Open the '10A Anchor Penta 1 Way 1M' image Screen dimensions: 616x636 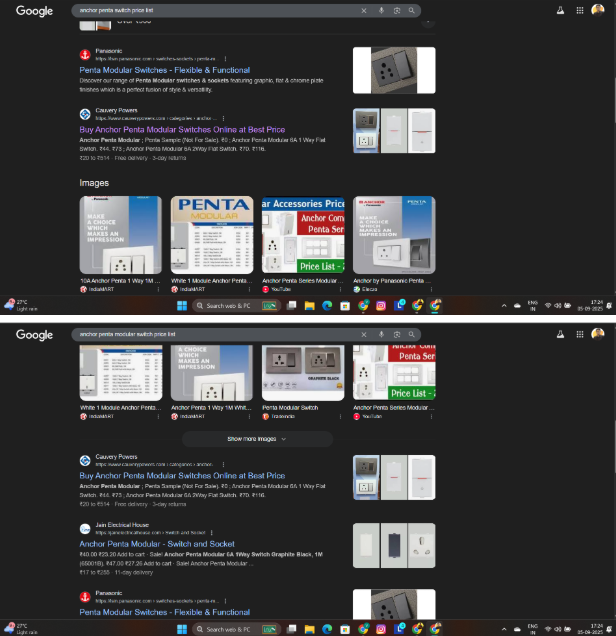tap(121, 235)
